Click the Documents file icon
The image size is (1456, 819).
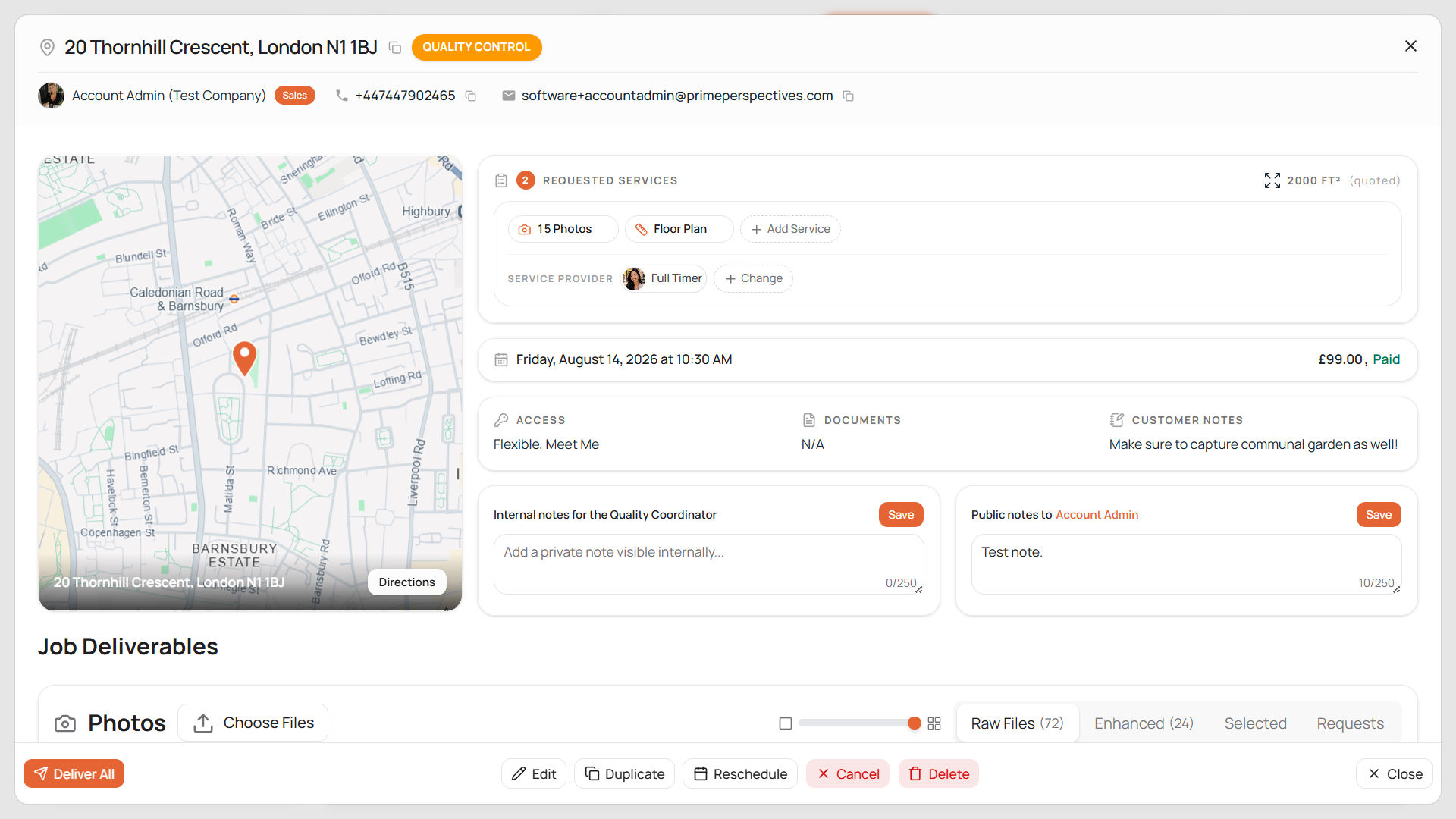coord(809,420)
